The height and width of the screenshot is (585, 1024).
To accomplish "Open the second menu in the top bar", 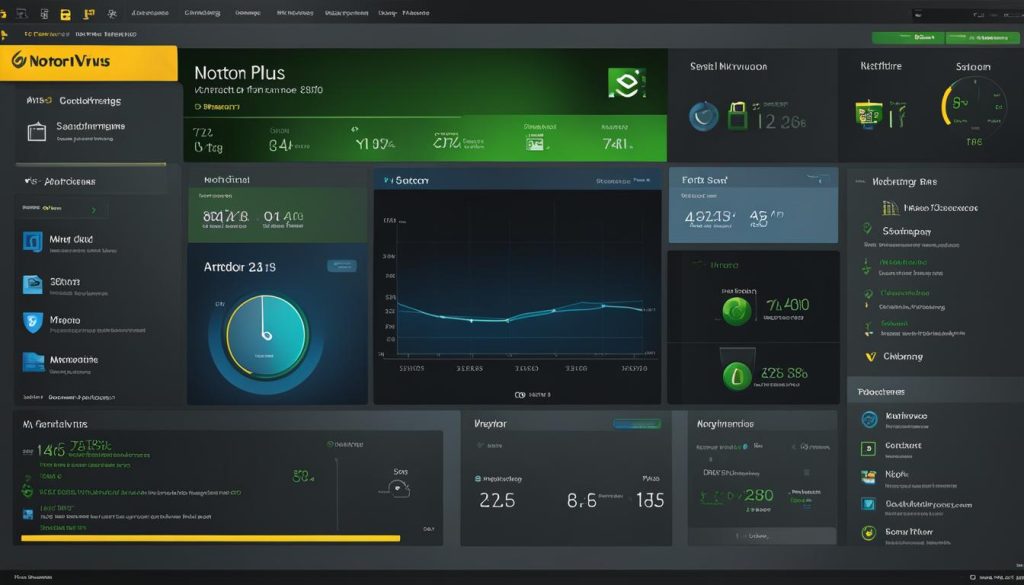I will point(202,14).
